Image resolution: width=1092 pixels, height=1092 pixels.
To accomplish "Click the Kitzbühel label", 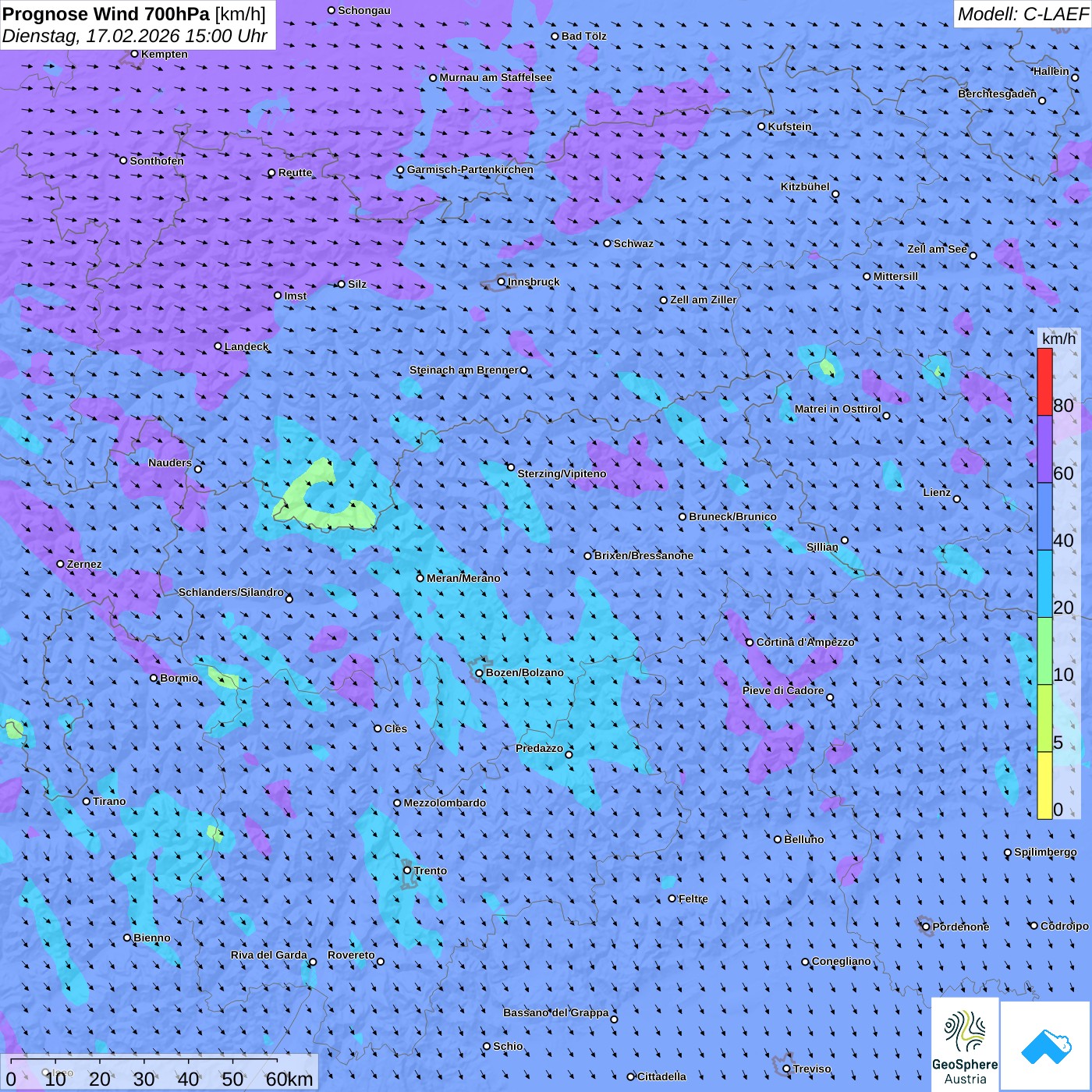I will click(x=805, y=186).
